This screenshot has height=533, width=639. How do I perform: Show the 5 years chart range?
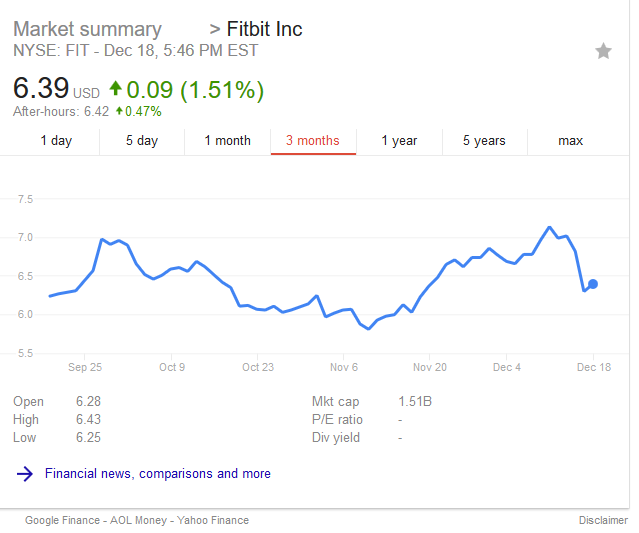(x=485, y=141)
